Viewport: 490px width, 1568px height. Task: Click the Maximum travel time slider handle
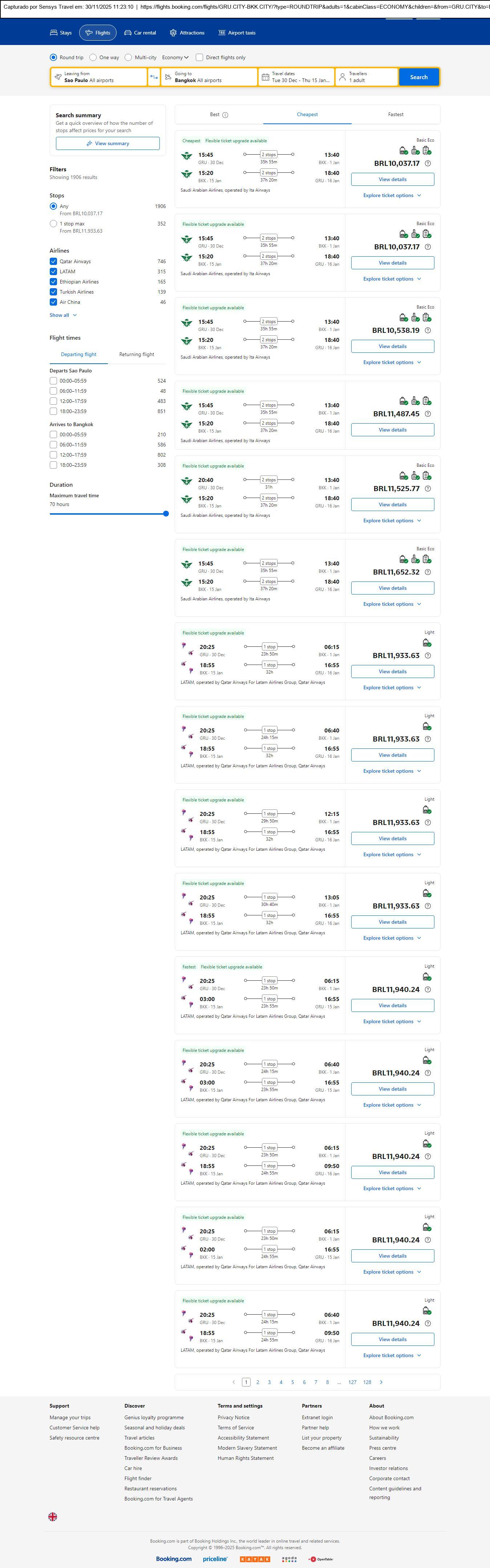tap(166, 514)
